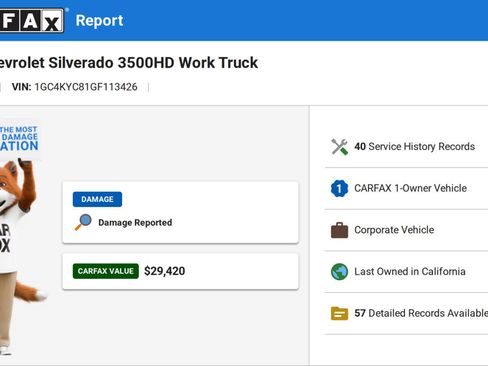This screenshot has height=366, width=488.
Task: Click the wrench and screwdriver service icon
Action: point(339,147)
